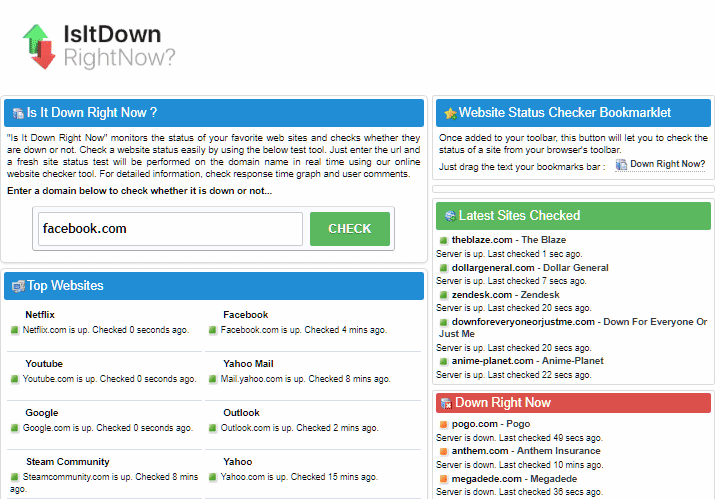Click the bookmarklet icon beside Down Right Now? link

click(621, 165)
